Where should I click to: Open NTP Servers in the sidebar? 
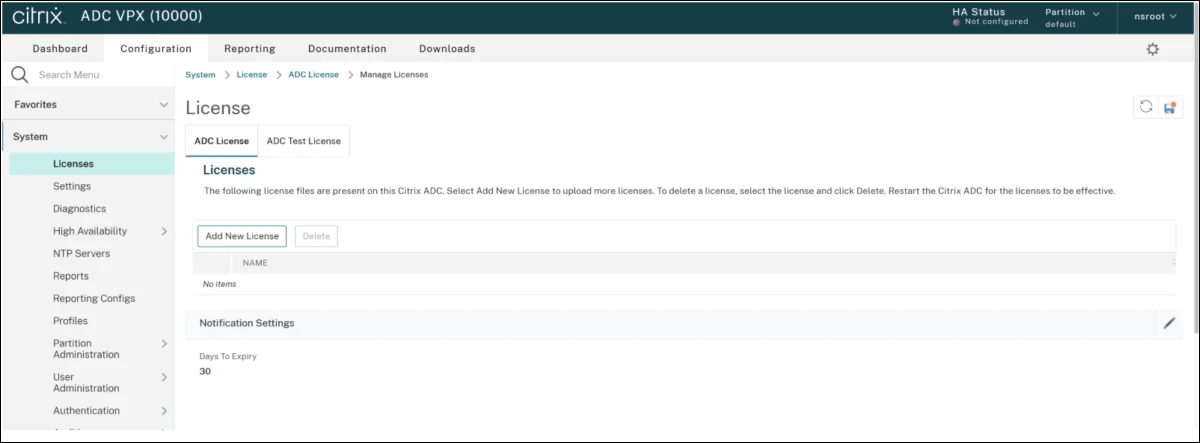[x=81, y=254]
